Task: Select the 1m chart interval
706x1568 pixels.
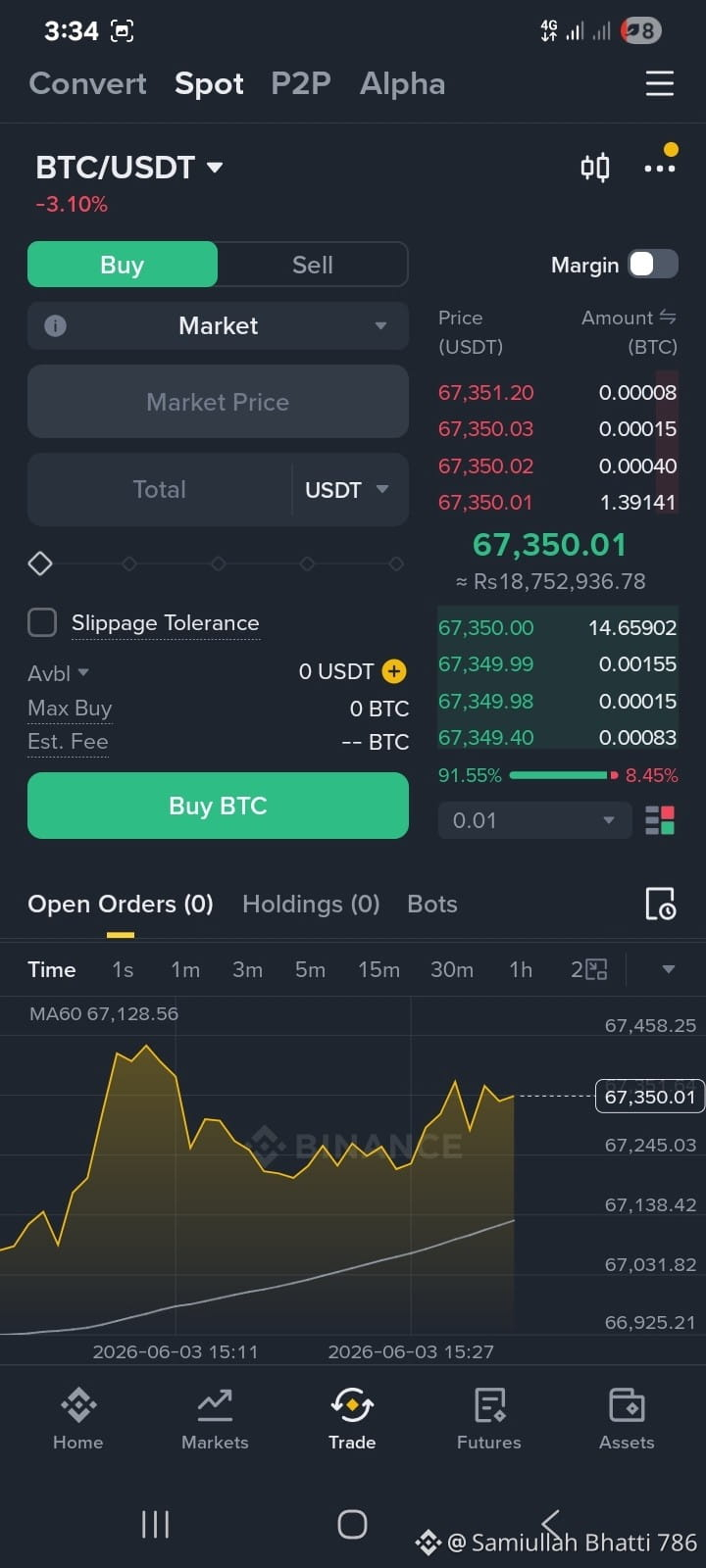Action: pos(185,969)
